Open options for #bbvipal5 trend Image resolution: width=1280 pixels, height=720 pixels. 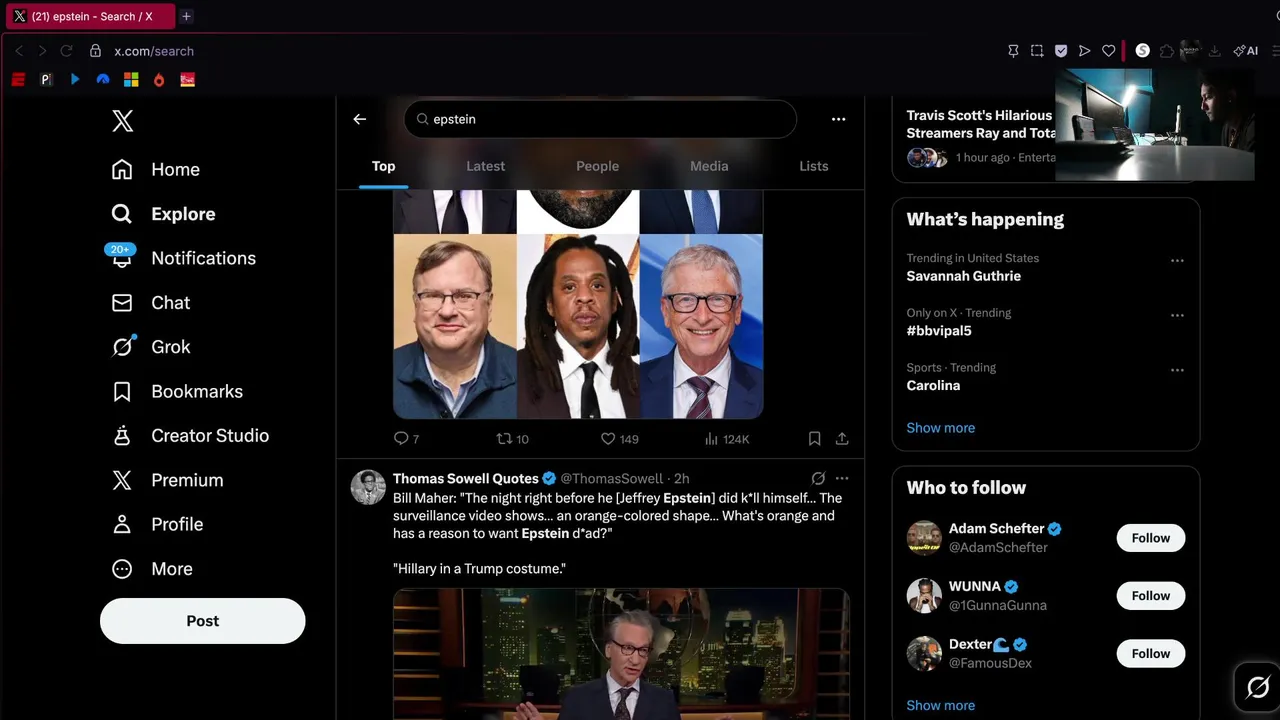tap(1177, 315)
